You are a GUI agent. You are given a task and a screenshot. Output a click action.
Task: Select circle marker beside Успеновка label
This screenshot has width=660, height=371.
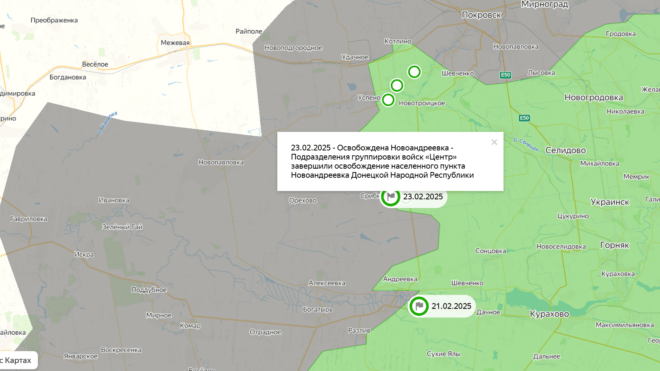pyautogui.click(x=388, y=100)
